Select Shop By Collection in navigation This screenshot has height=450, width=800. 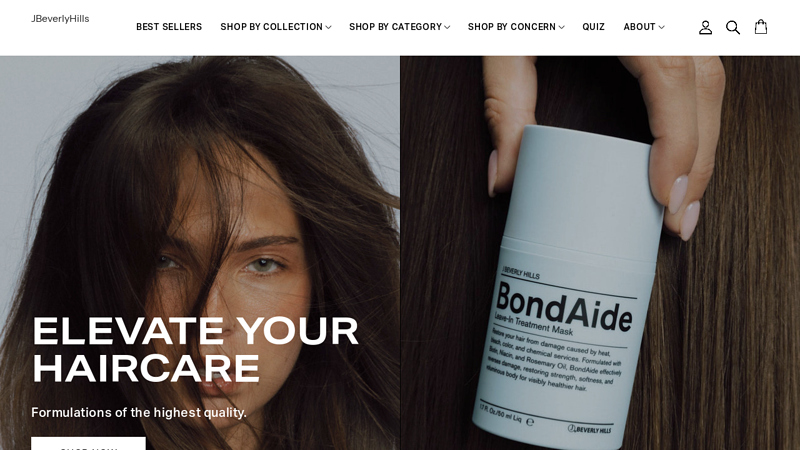tap(271, 27)
